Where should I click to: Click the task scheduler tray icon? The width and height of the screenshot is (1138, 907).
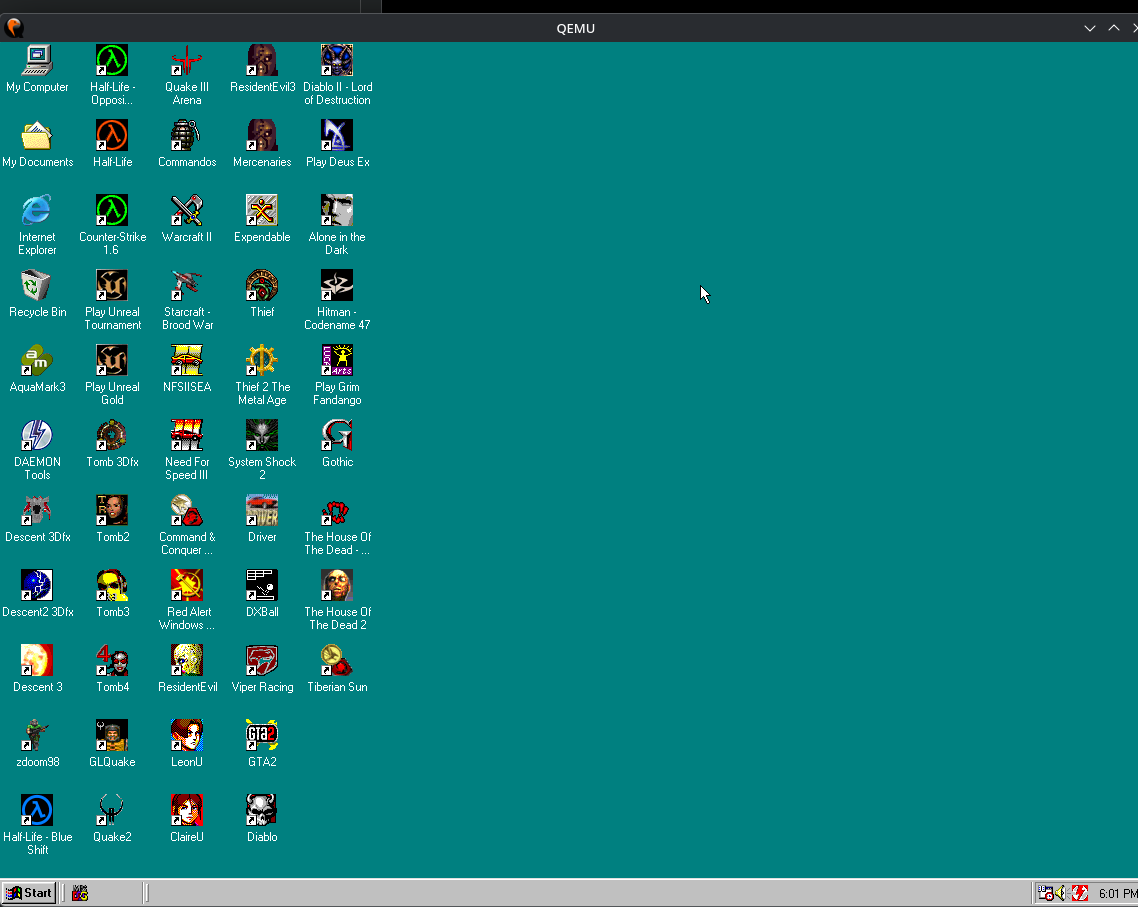pos(1045,893)
